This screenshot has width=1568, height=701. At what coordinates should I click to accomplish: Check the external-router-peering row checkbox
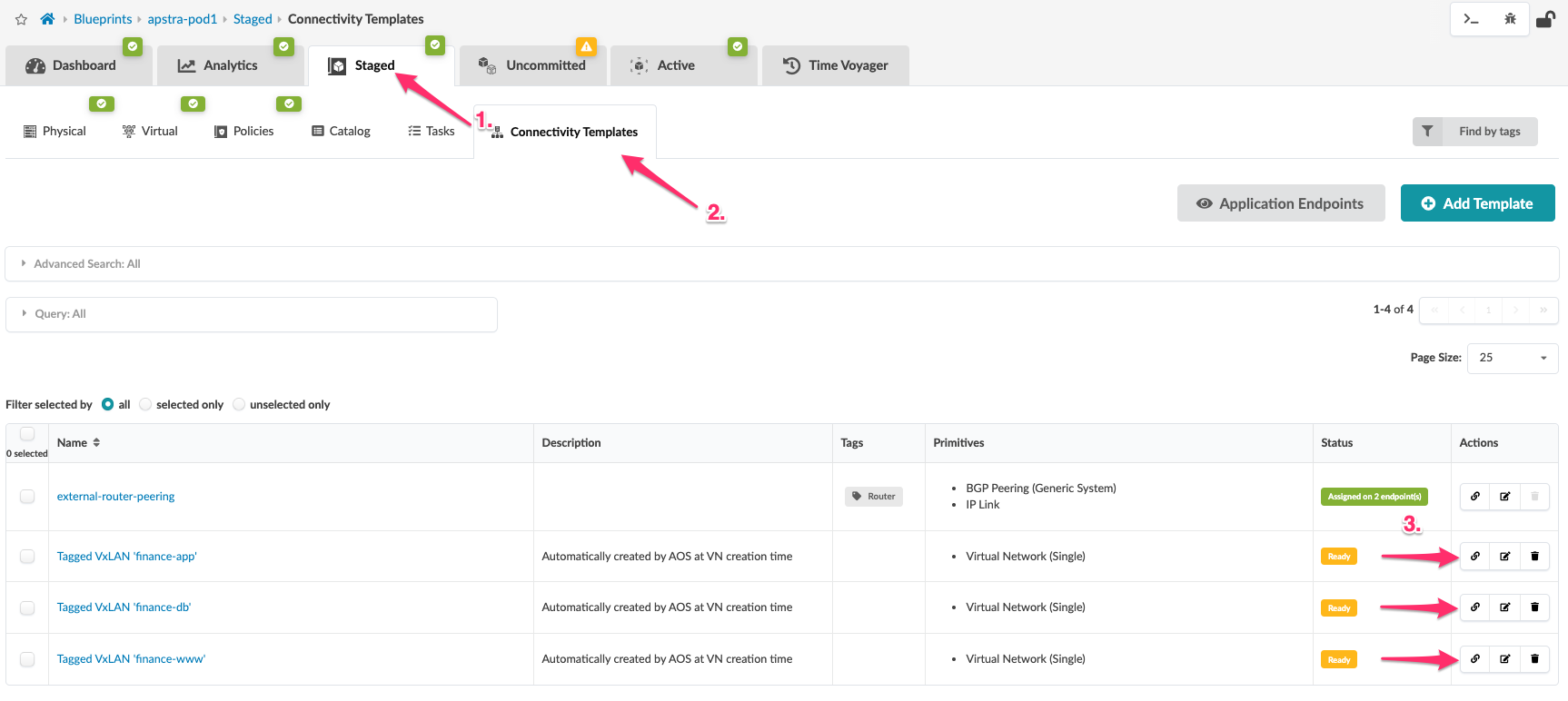pyautogui.click(x=27, y=497)
